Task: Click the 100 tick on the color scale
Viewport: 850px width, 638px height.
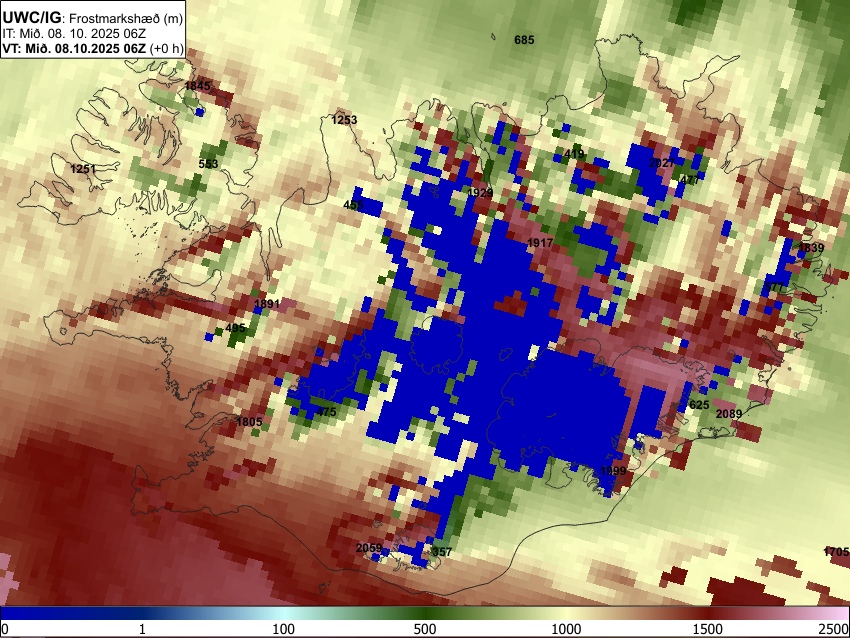Action: (x=284, y=629)
